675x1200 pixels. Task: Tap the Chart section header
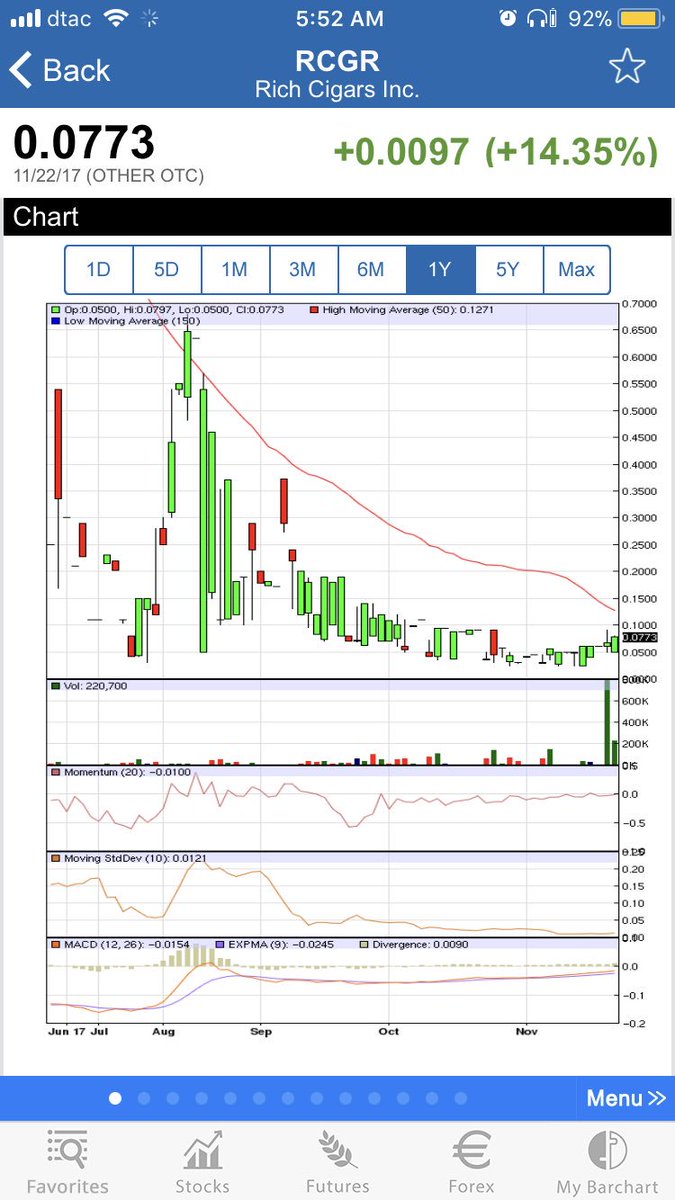337,216
